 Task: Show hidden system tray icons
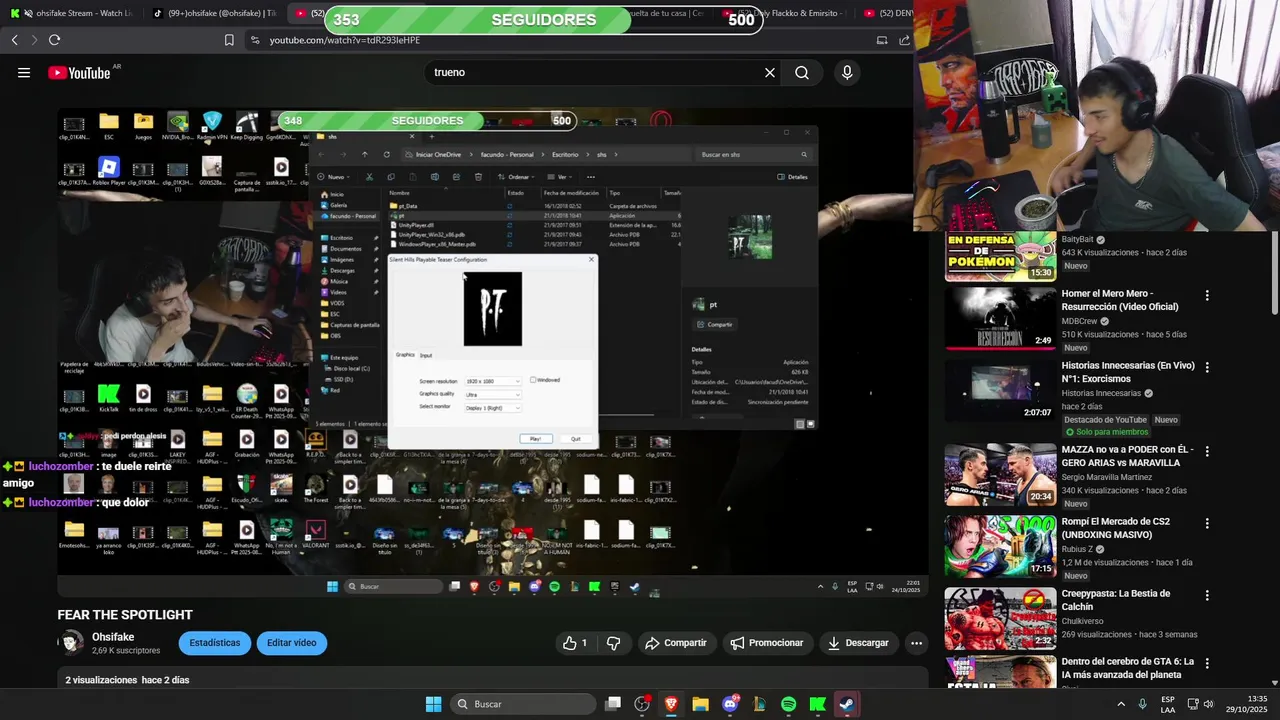(1120, 704)
